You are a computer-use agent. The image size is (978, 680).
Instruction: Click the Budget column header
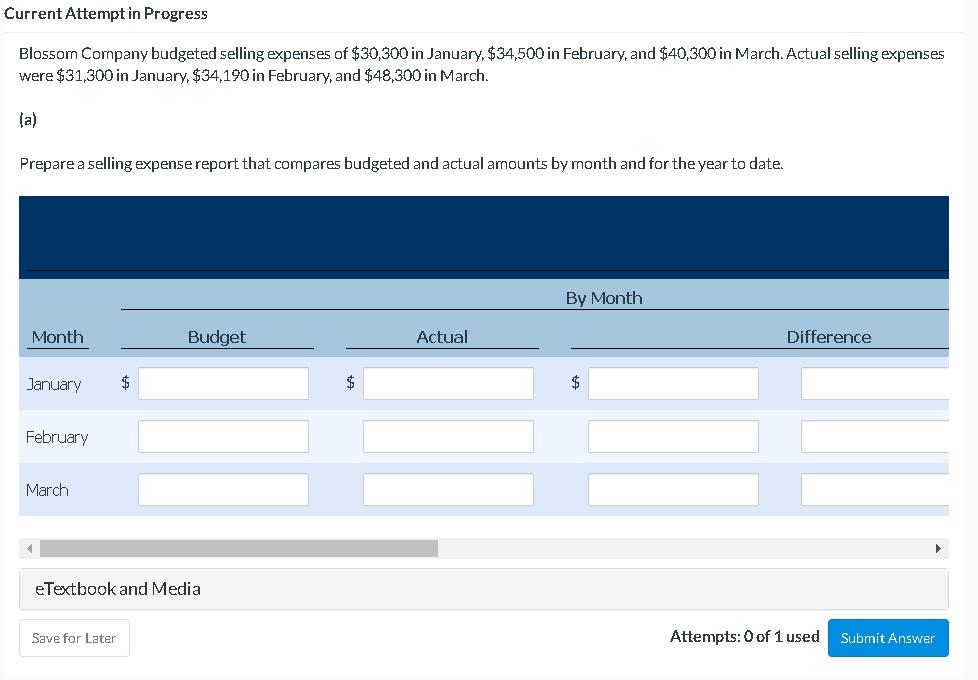(x=217, y=337)
